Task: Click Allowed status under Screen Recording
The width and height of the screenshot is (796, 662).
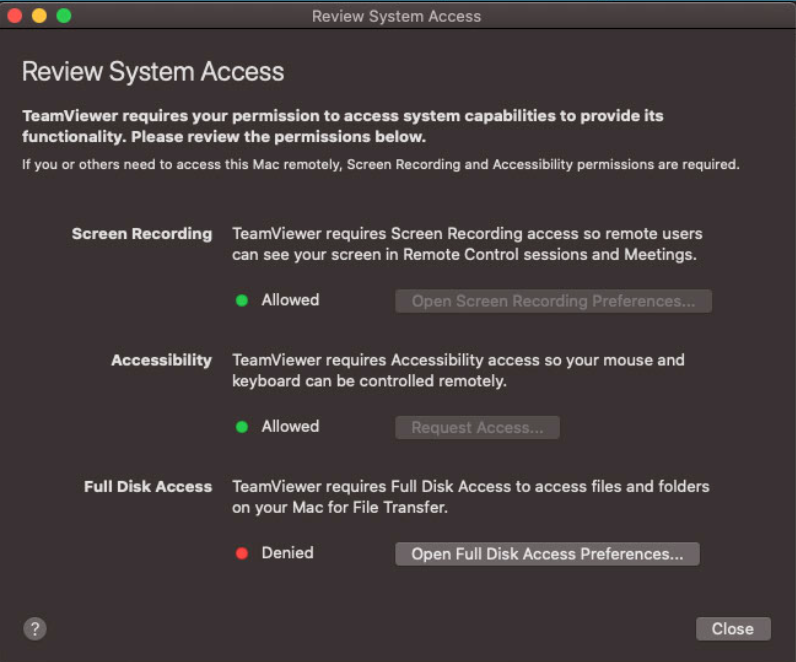Action: pos(290,300)
